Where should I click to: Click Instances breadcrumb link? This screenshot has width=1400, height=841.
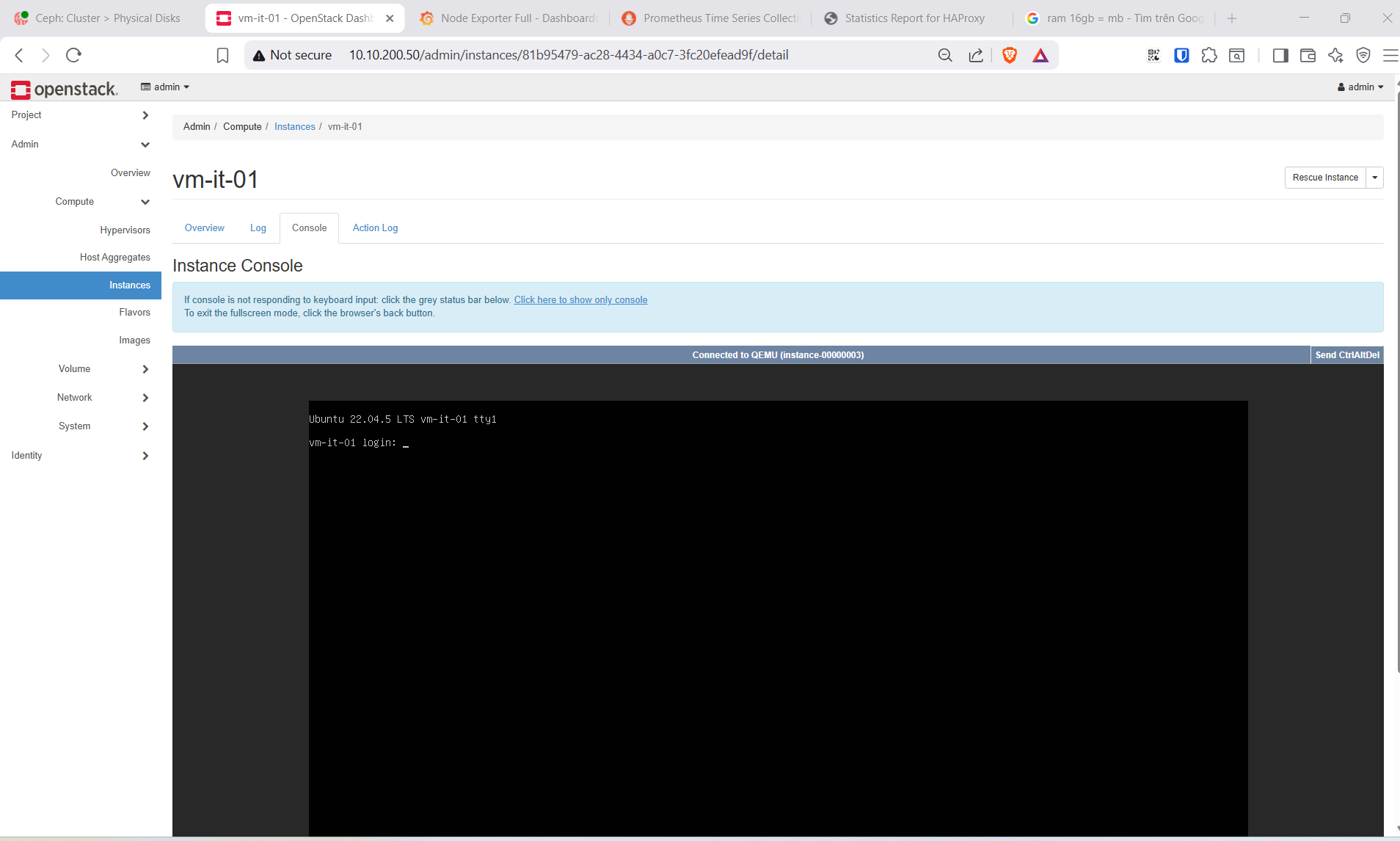pyautogui.click(x=294, y=127)
